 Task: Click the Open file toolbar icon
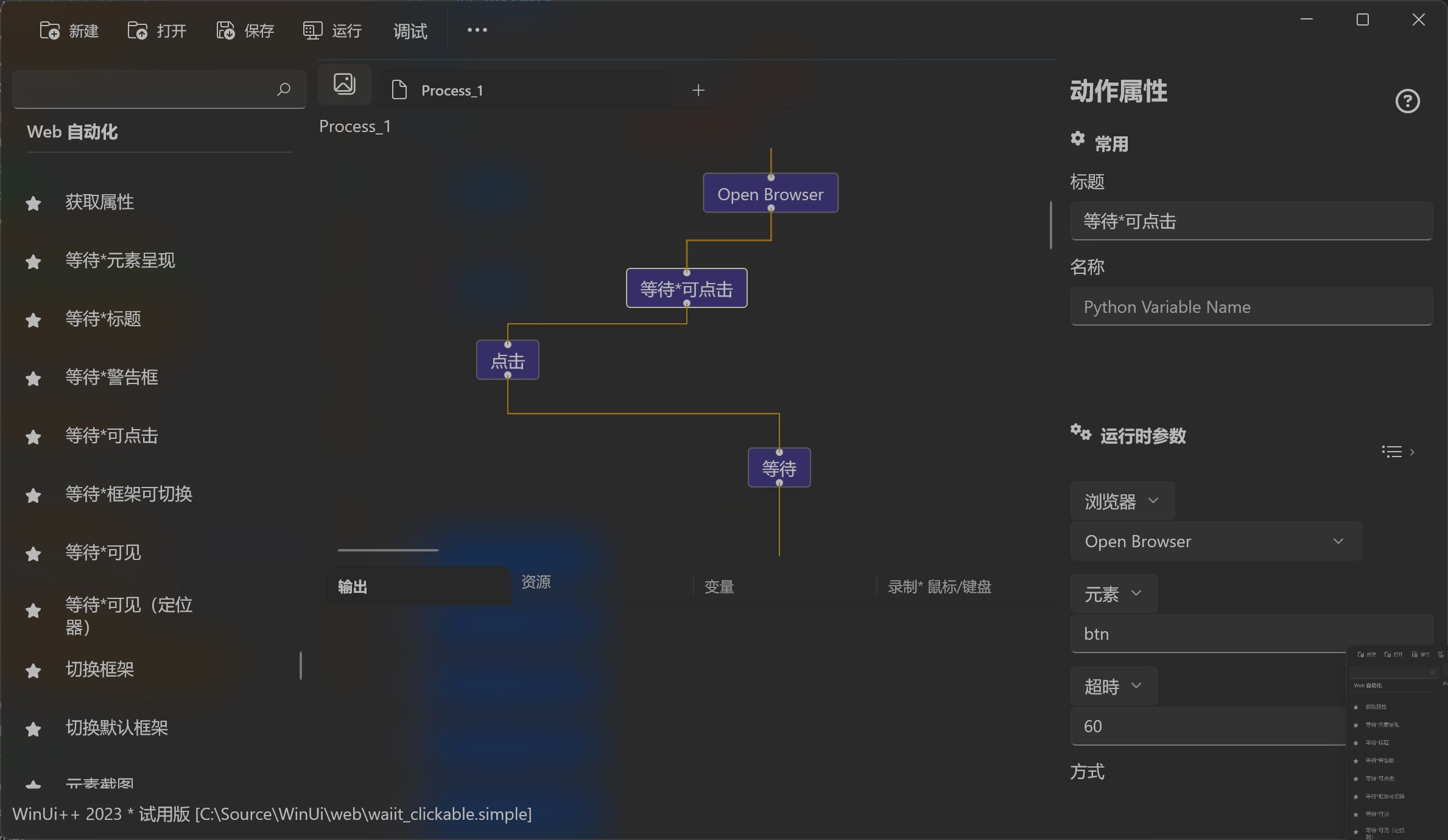[x=138, y=30]
